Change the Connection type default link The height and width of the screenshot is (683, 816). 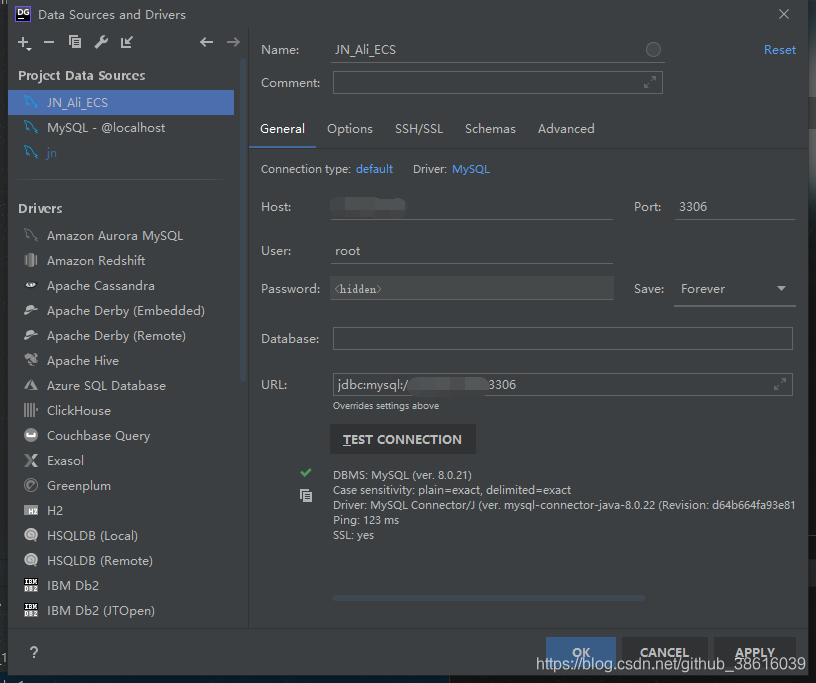tap(374, 169)
